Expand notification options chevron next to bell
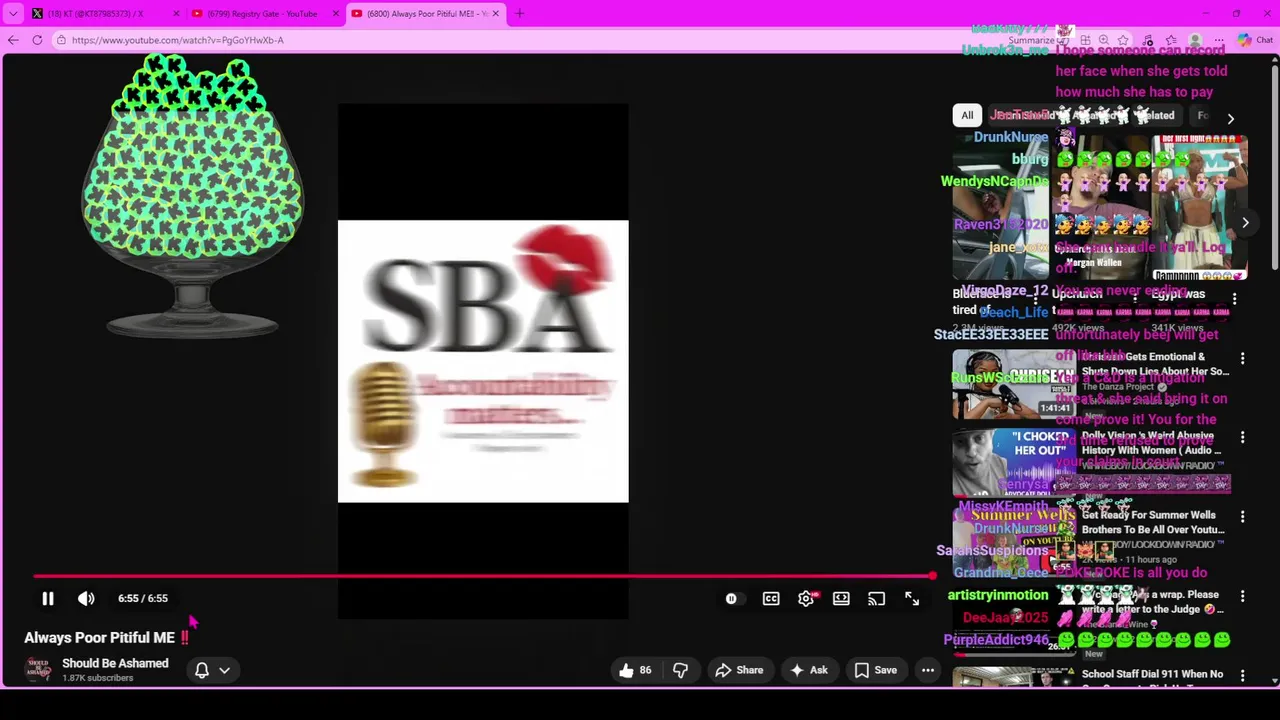 tap(224, 670)
